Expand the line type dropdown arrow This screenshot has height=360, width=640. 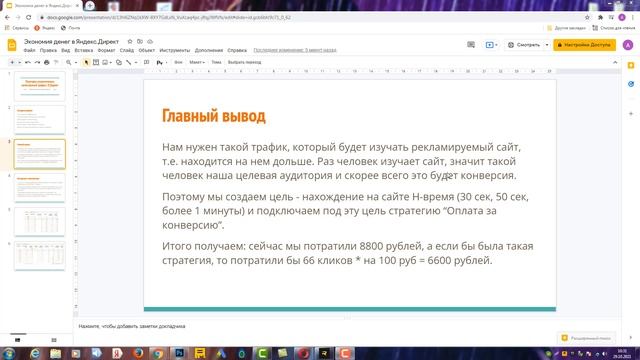coord(136,62)
